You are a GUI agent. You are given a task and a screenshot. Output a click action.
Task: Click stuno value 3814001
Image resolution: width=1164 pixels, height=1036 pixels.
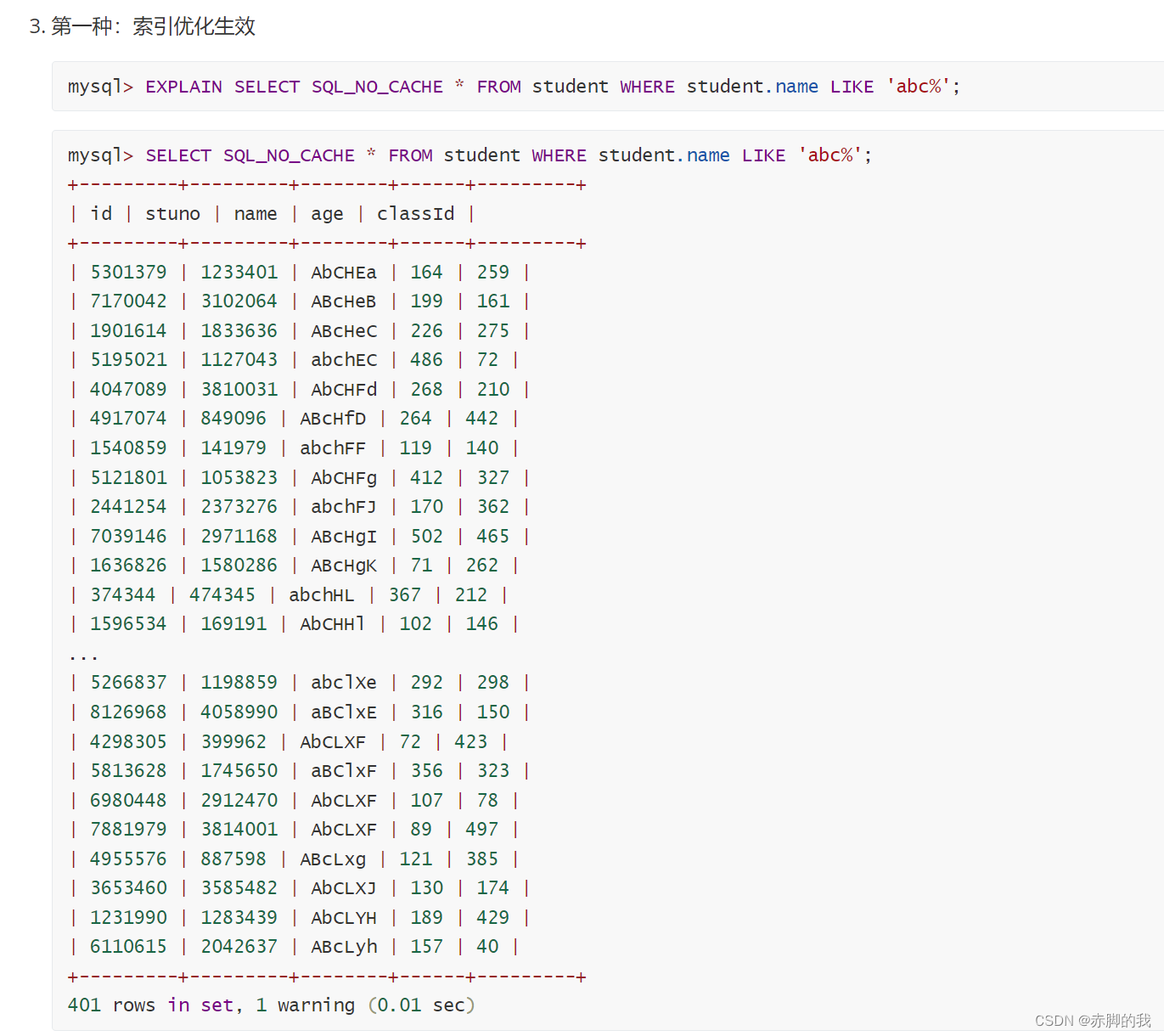pyautogui.click(x=239, y=830)
